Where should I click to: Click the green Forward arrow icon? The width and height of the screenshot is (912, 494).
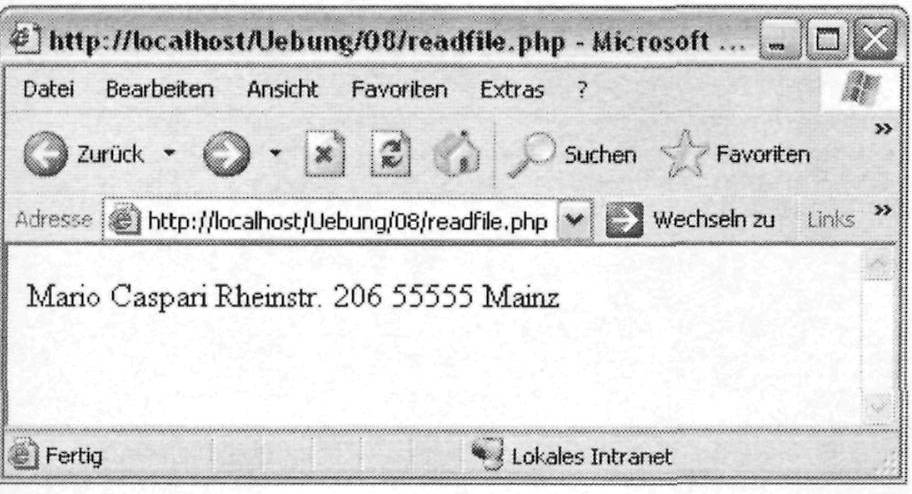[227, 154]
